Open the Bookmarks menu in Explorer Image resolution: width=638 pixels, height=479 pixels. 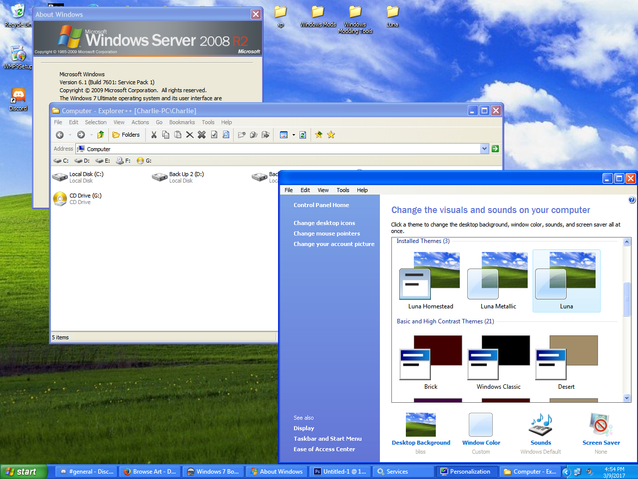tap(182, 122)
